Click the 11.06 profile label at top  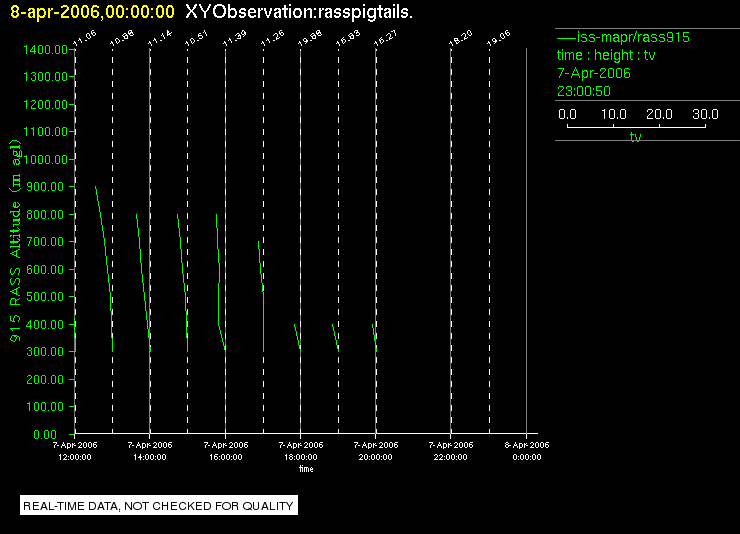pos(85,39)
